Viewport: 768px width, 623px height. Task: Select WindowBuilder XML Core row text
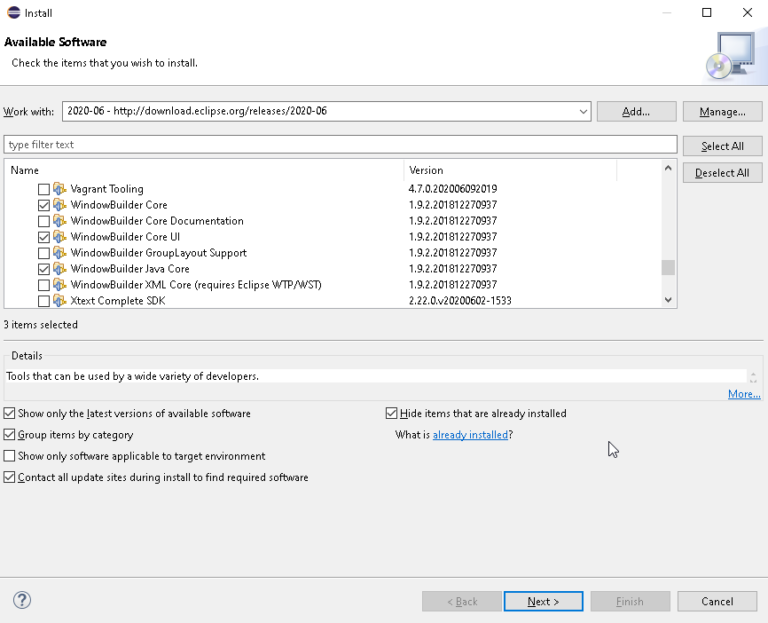click(x=196, y=285)
